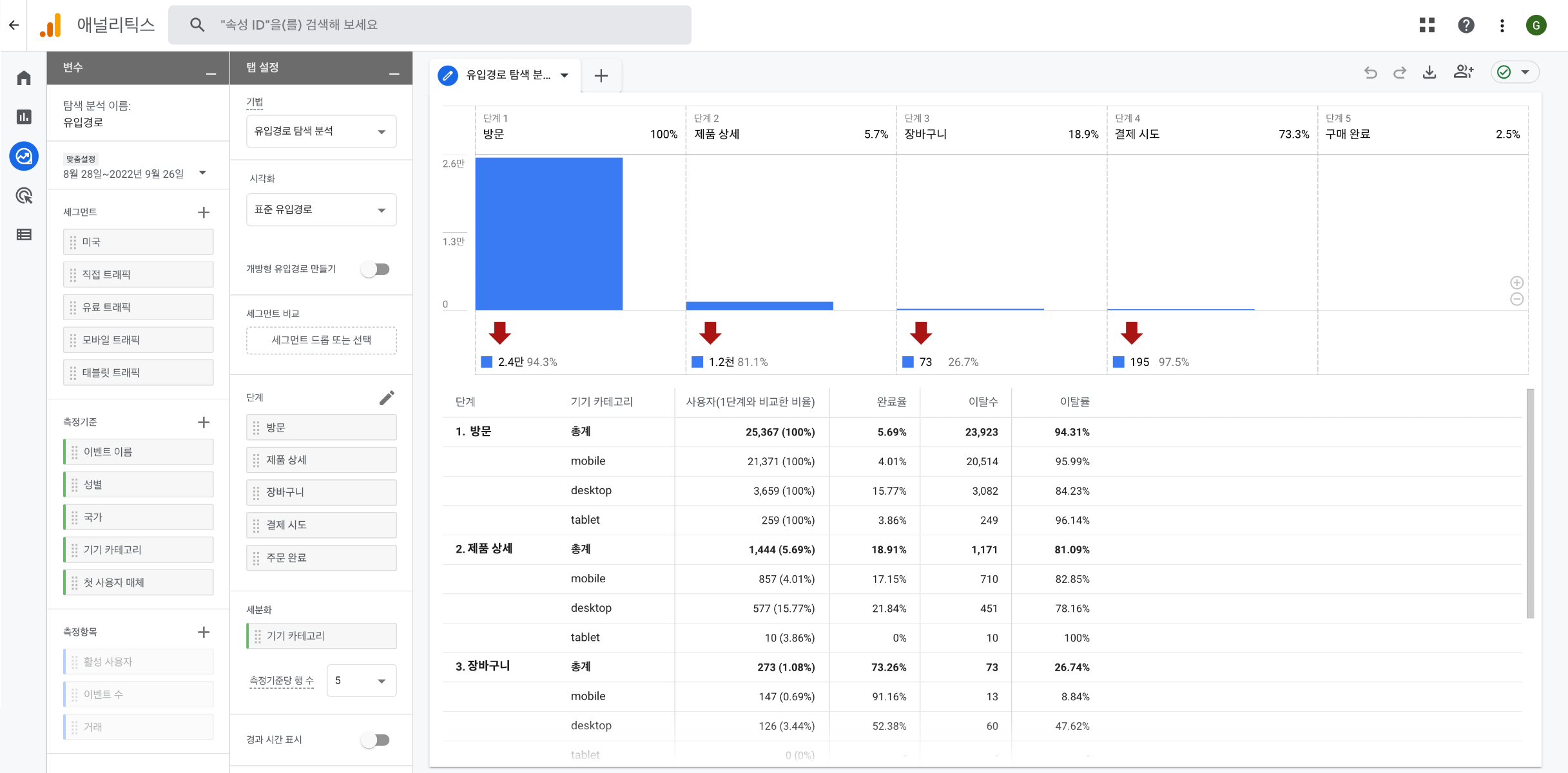The width and height of the screenshot is (1568, 773).
Task: Toggle 경과 시간 표시 switch
Action: (376, 740)
